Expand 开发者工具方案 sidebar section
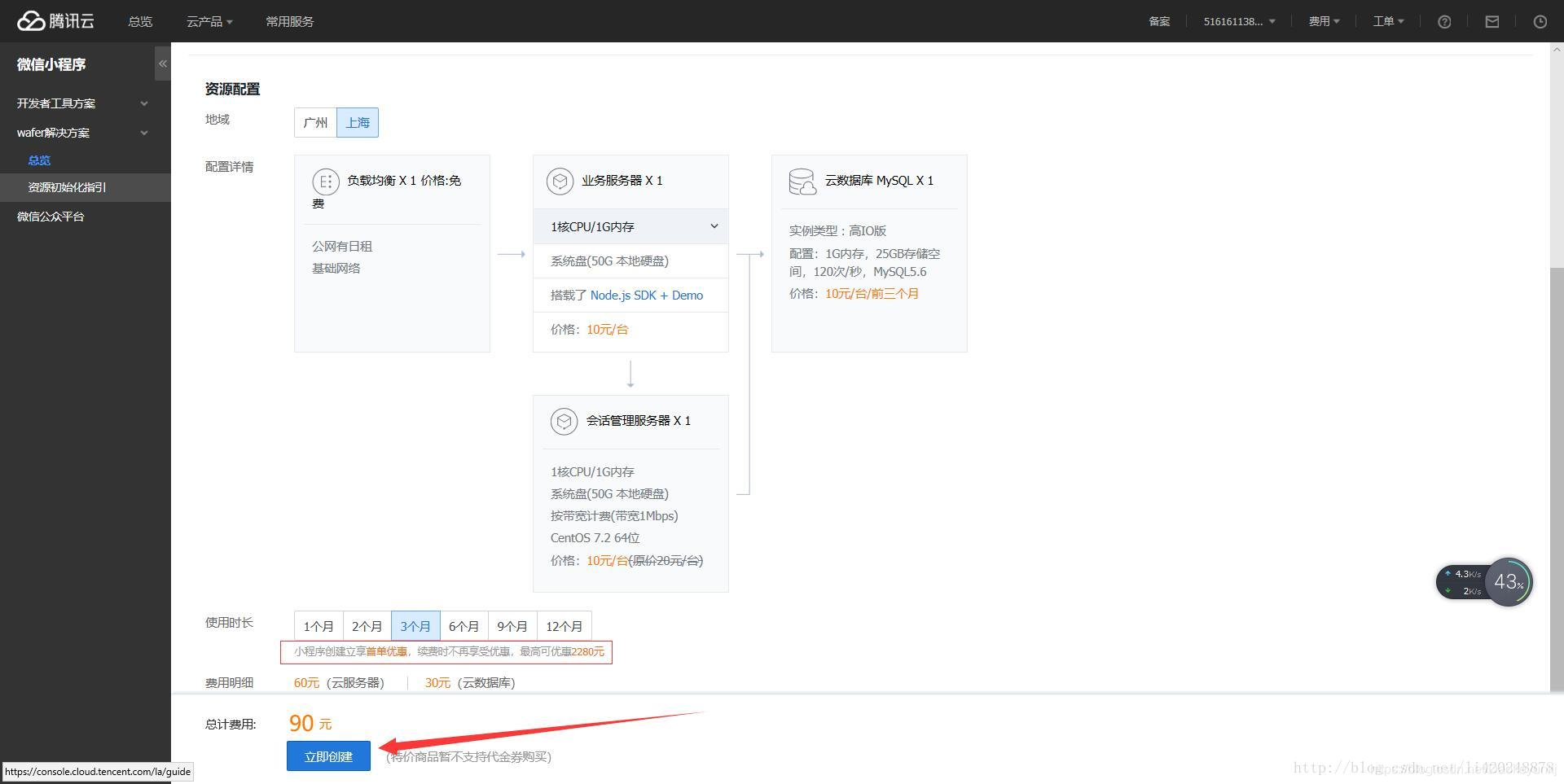Screen dimensions: 1564x784 point(86,103)
